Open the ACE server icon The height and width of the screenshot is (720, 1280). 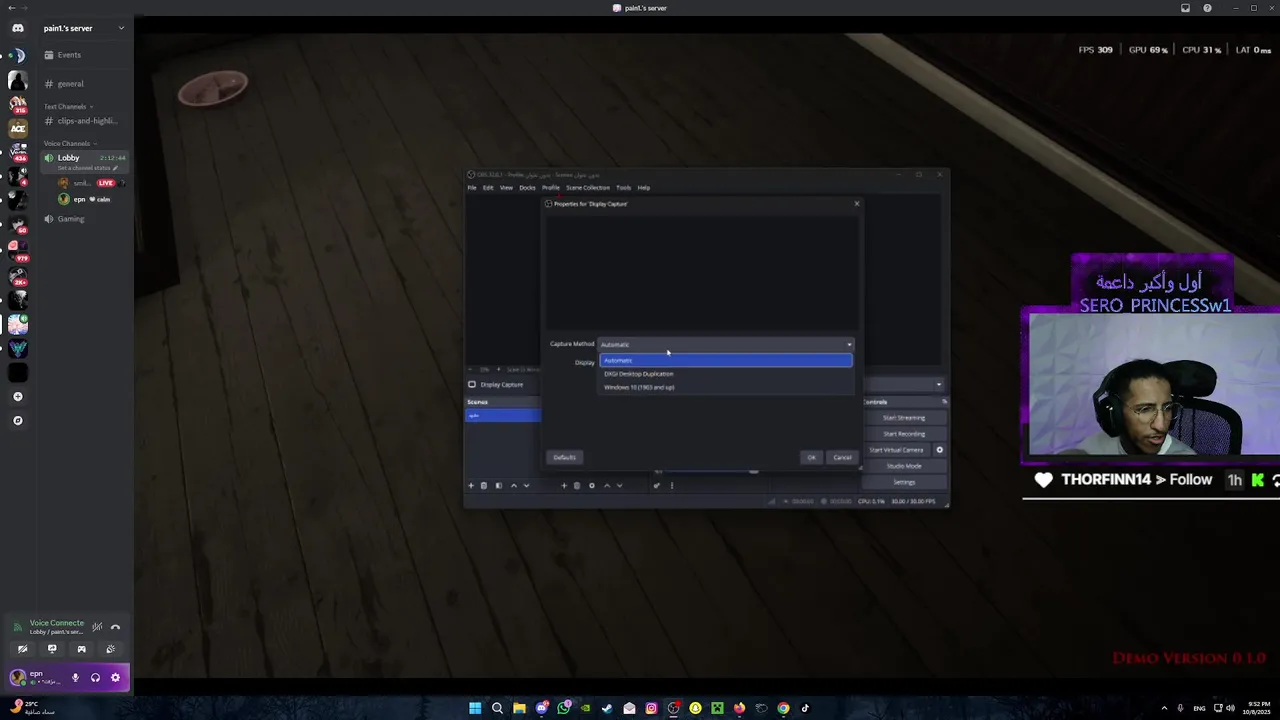click(x=17, y=128)
